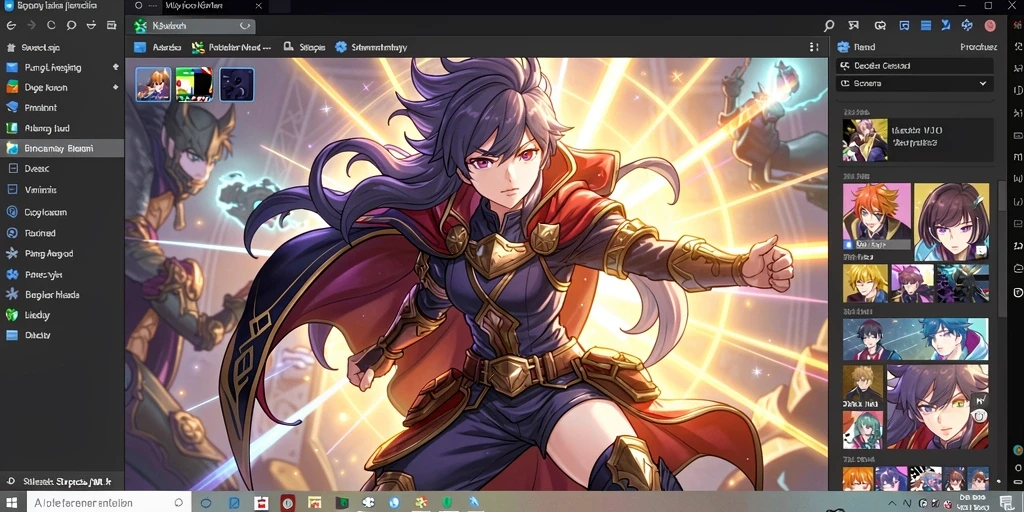The image size is (1024, 512).
Task: Open the notification center icon
Action: 1006,502
